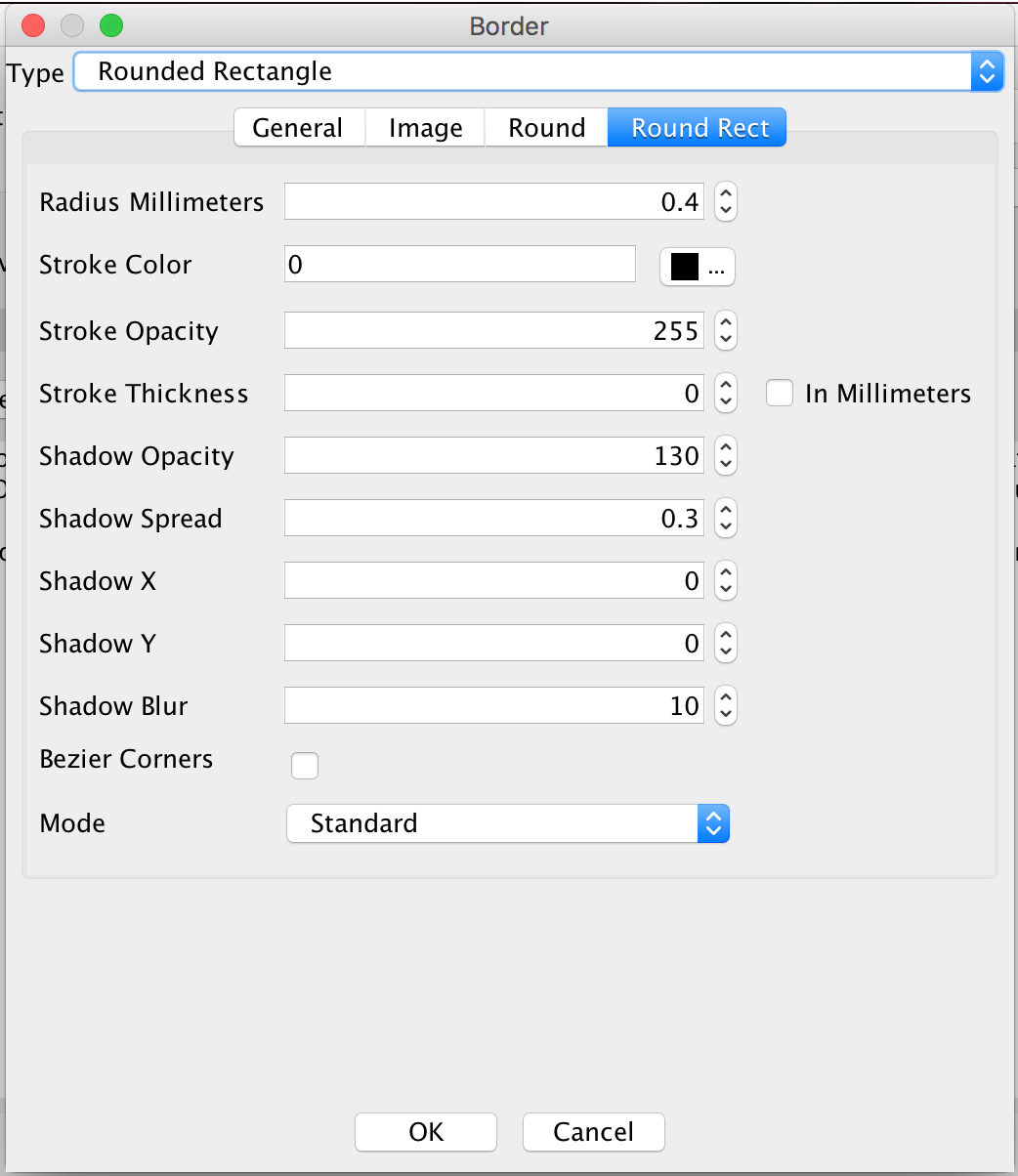
Task: Decrease Stroke Opacity using its down stepper arrow
Action: (x=725, y=337)
